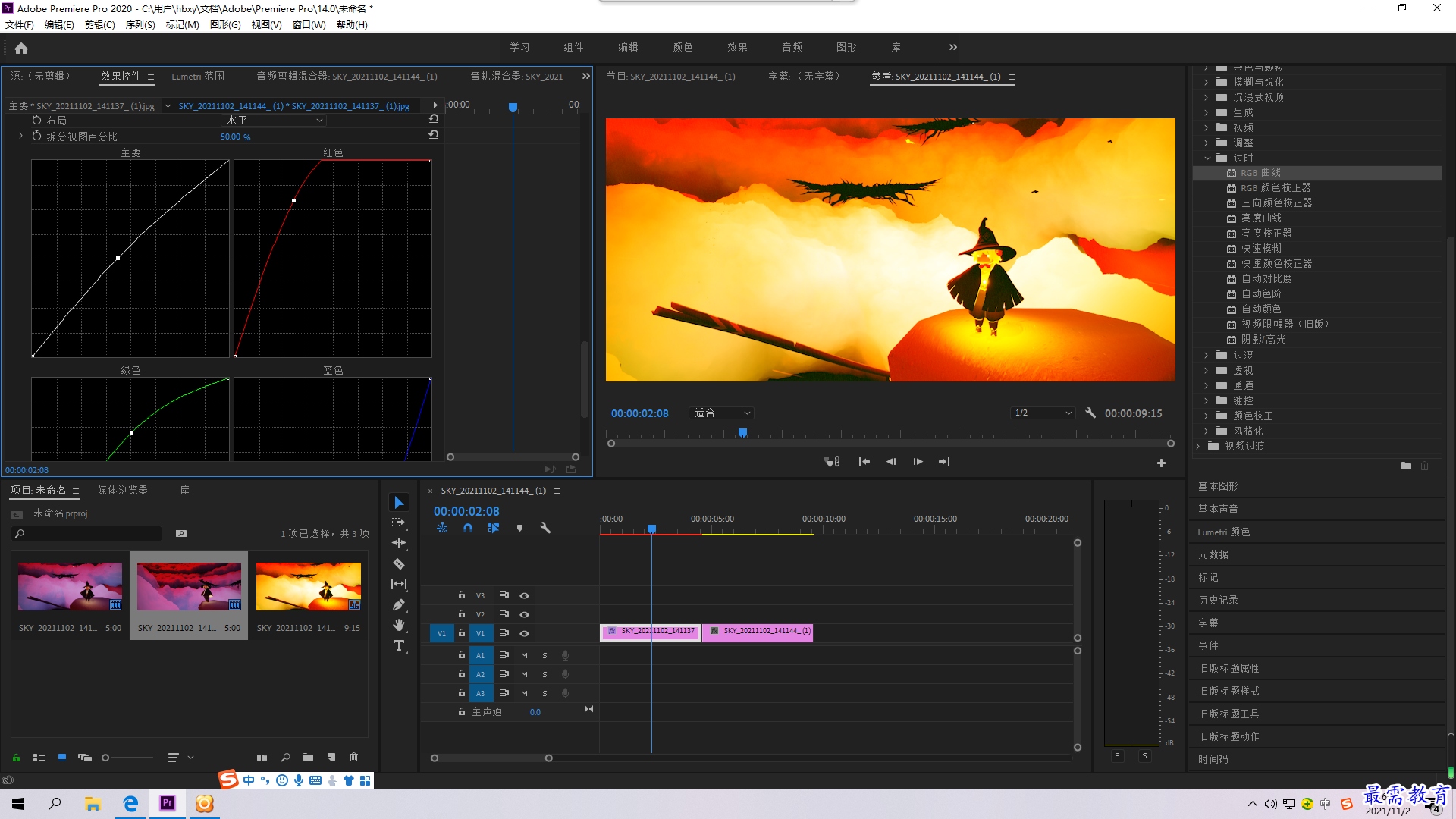
Task: Collapse the 过时 effects folder
Action: (x=1208, y=158)
